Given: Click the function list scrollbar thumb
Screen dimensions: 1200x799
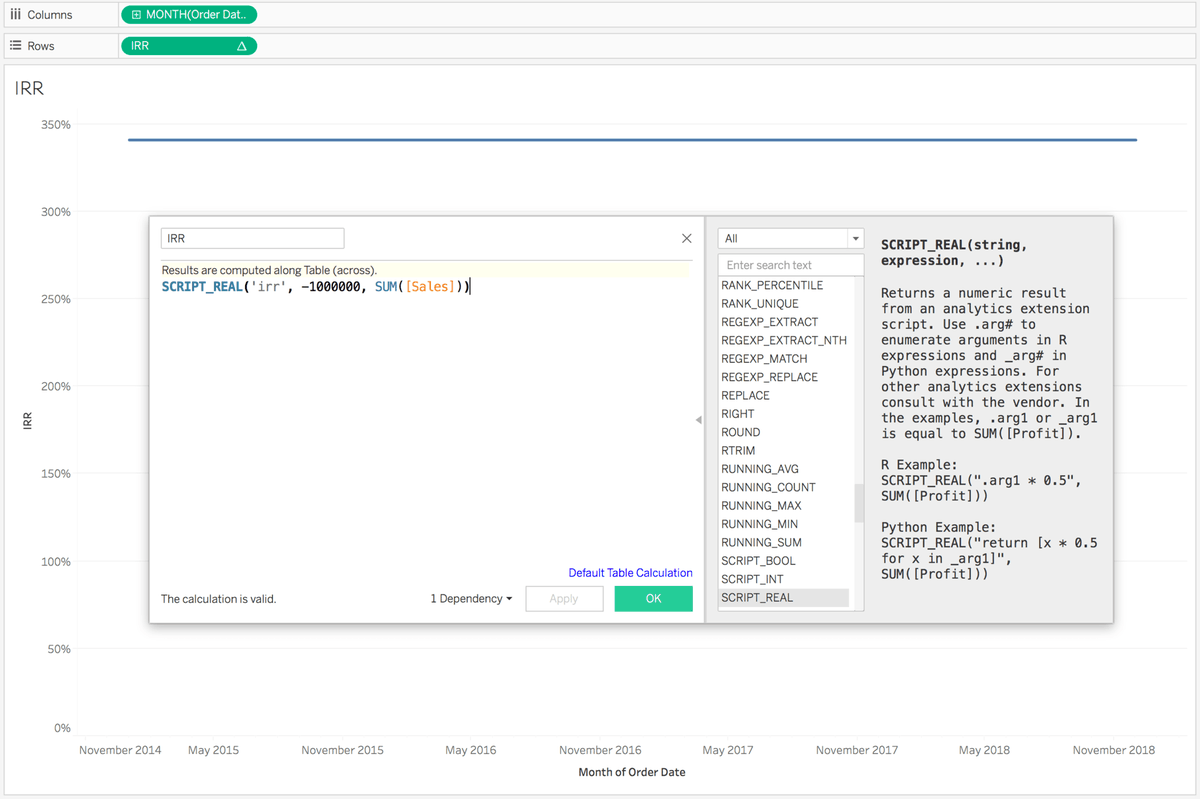Looking at the screenshot, I should pyautogui.click(x=858, y=503).
